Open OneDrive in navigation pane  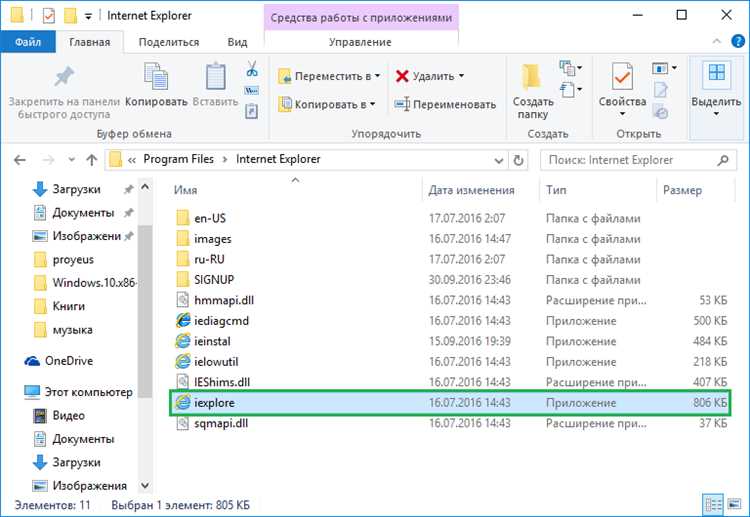59,361
